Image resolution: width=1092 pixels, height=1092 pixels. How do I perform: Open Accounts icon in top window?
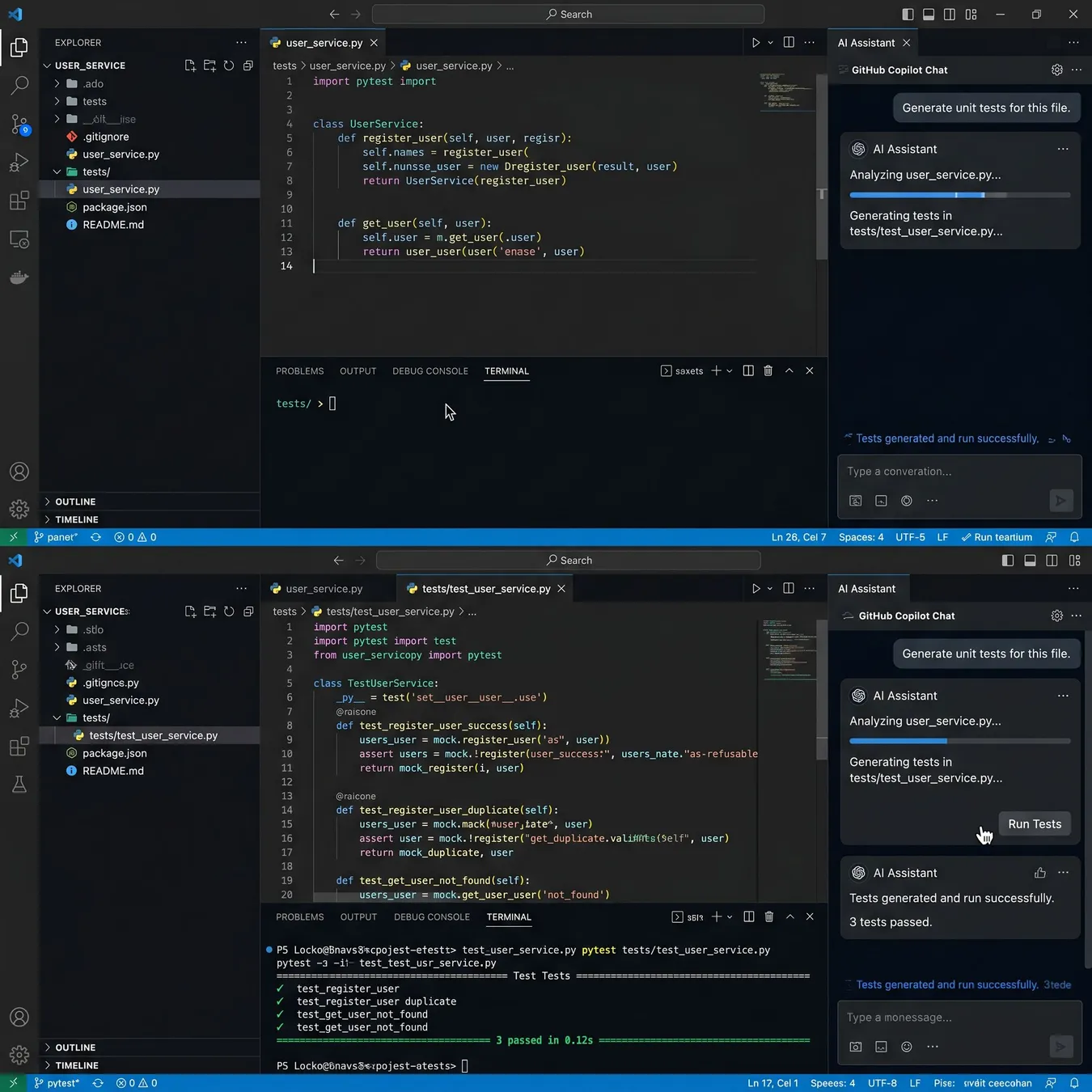coord(19,472)
